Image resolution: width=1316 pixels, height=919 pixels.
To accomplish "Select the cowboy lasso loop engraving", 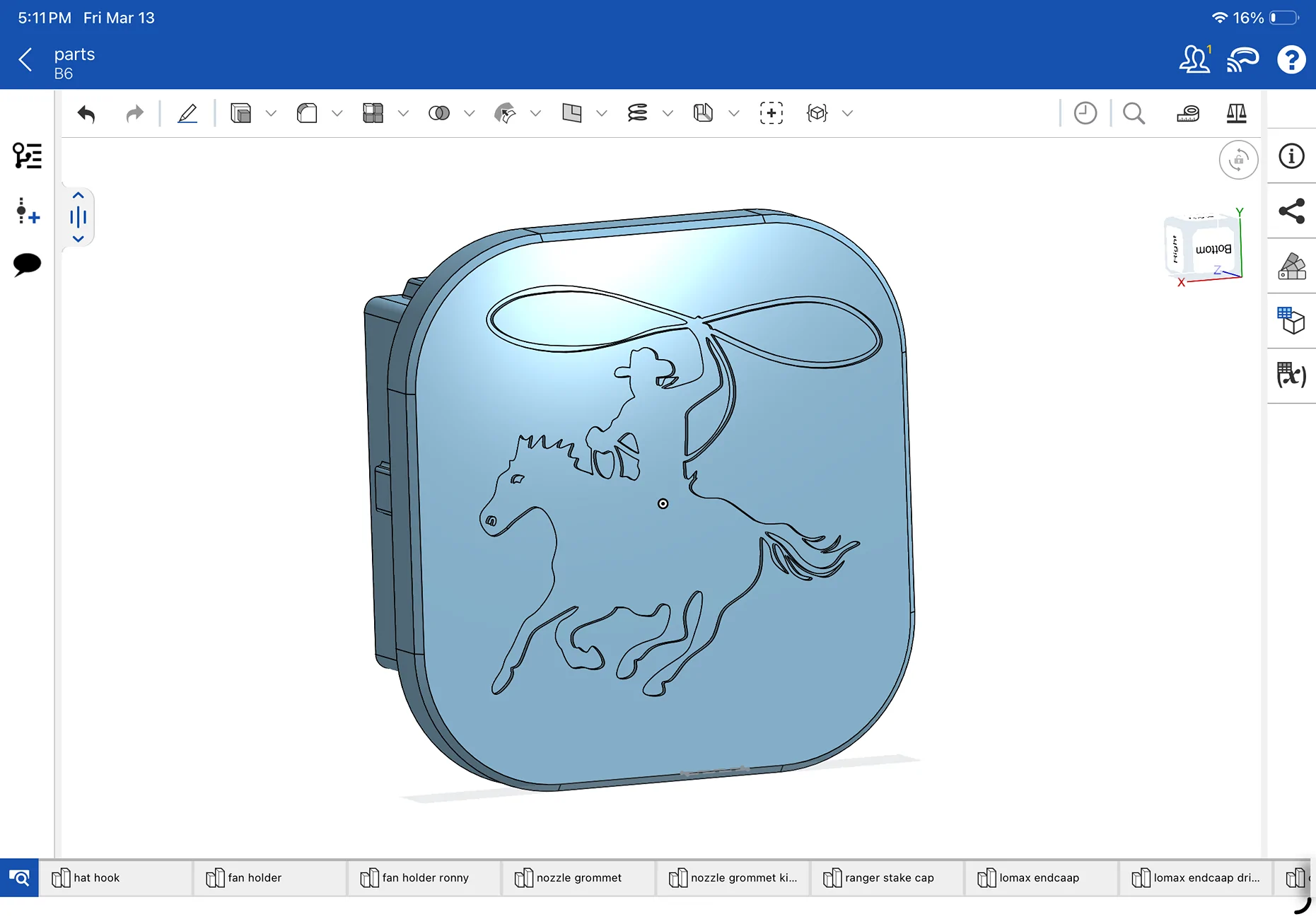I will point(685,325).
